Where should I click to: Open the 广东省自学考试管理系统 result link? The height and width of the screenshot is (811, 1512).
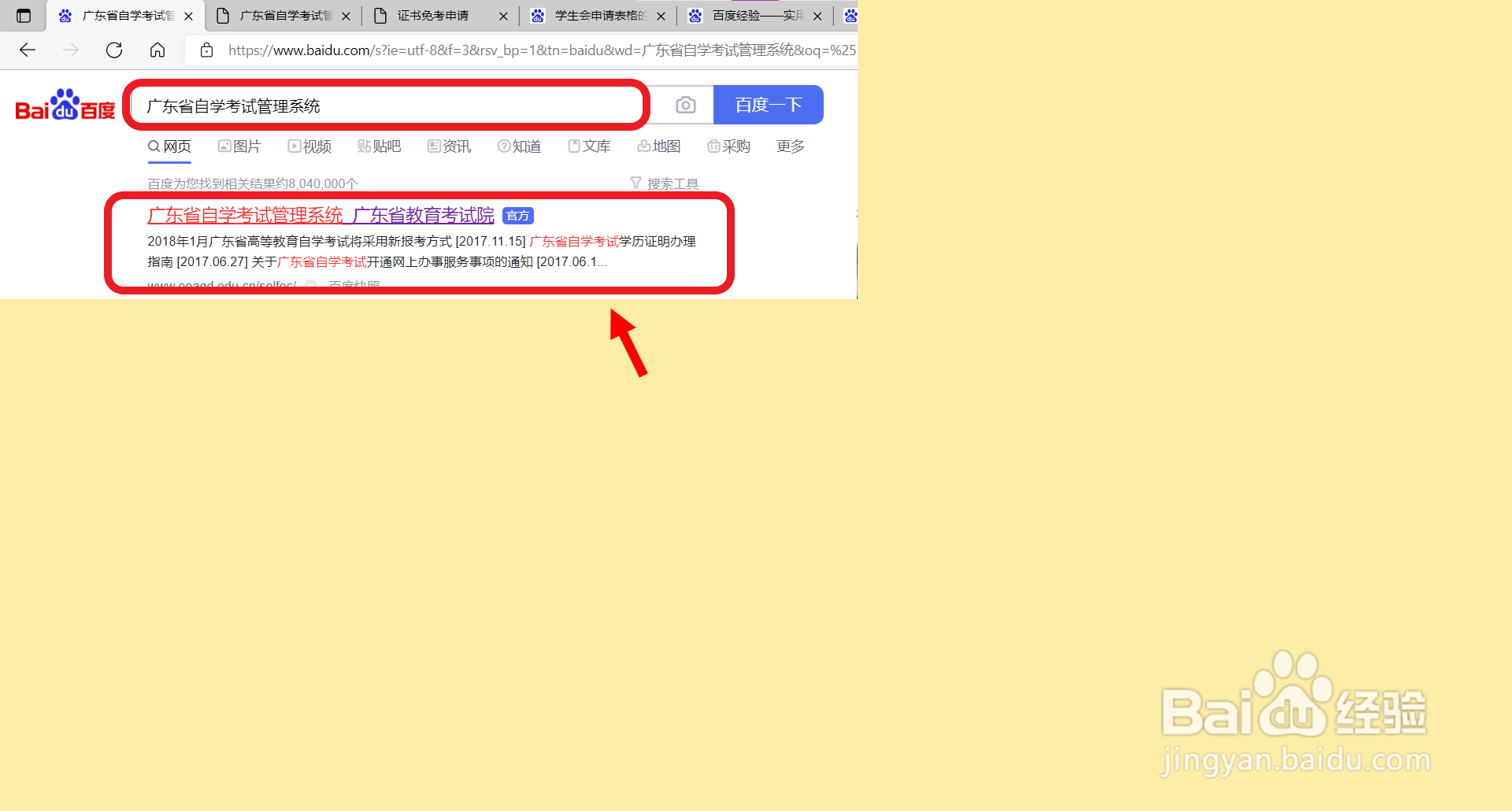(321, 216)
